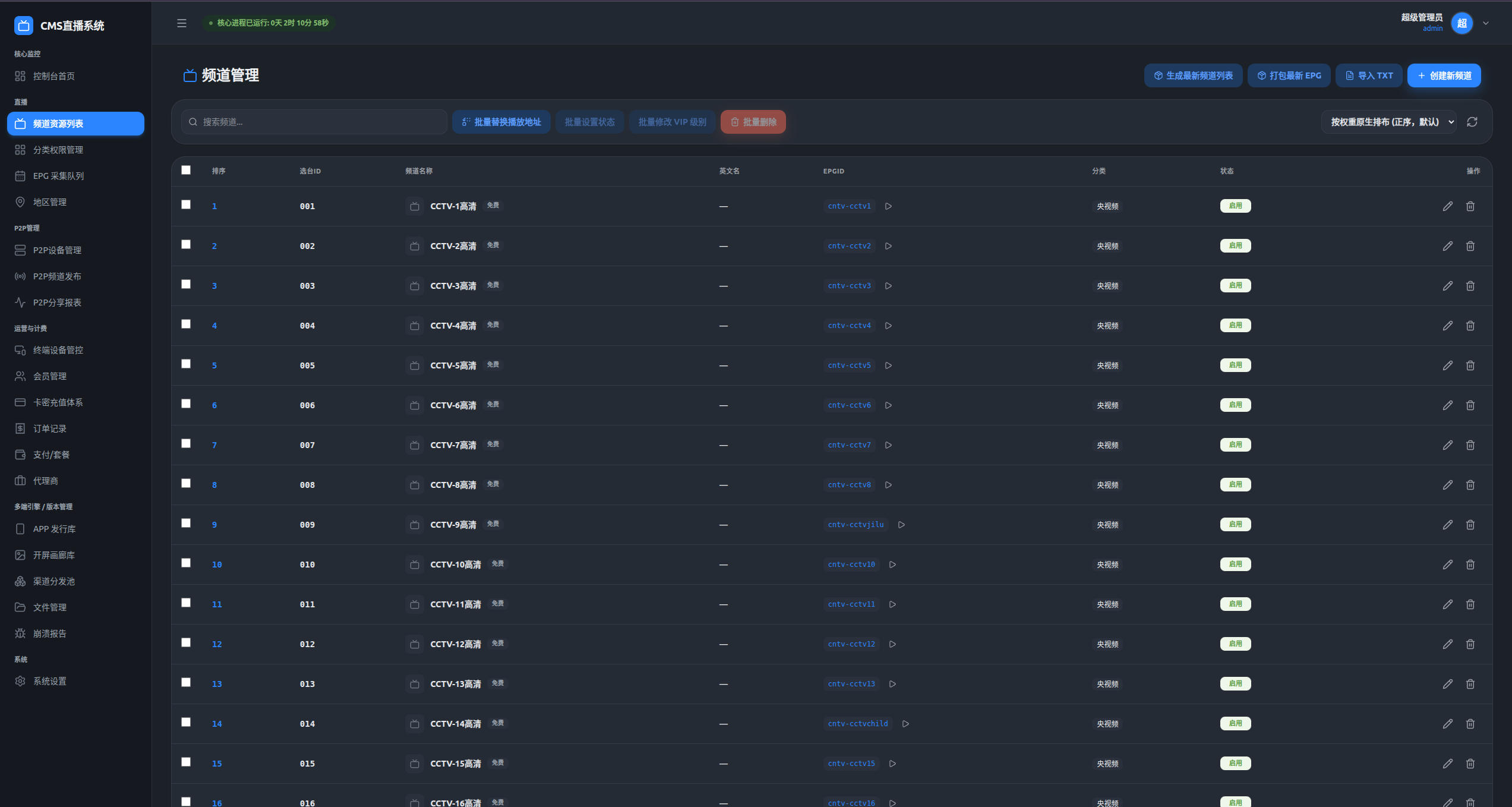Delete the CCTV-1高清 channel row
1512x807 pixels.
(1470, 206)
